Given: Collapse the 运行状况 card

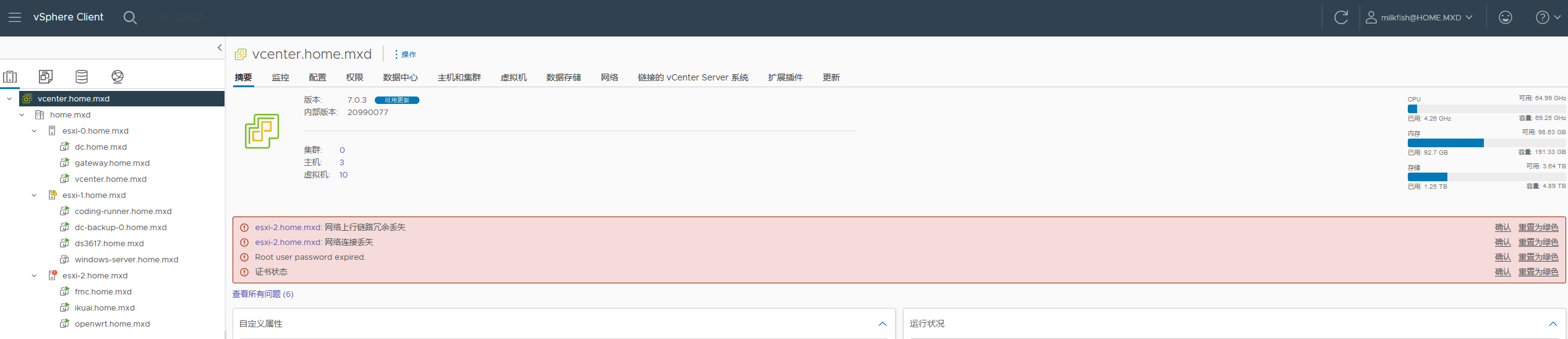Looking at the screenshot, I should click(x=1553, y=324).
